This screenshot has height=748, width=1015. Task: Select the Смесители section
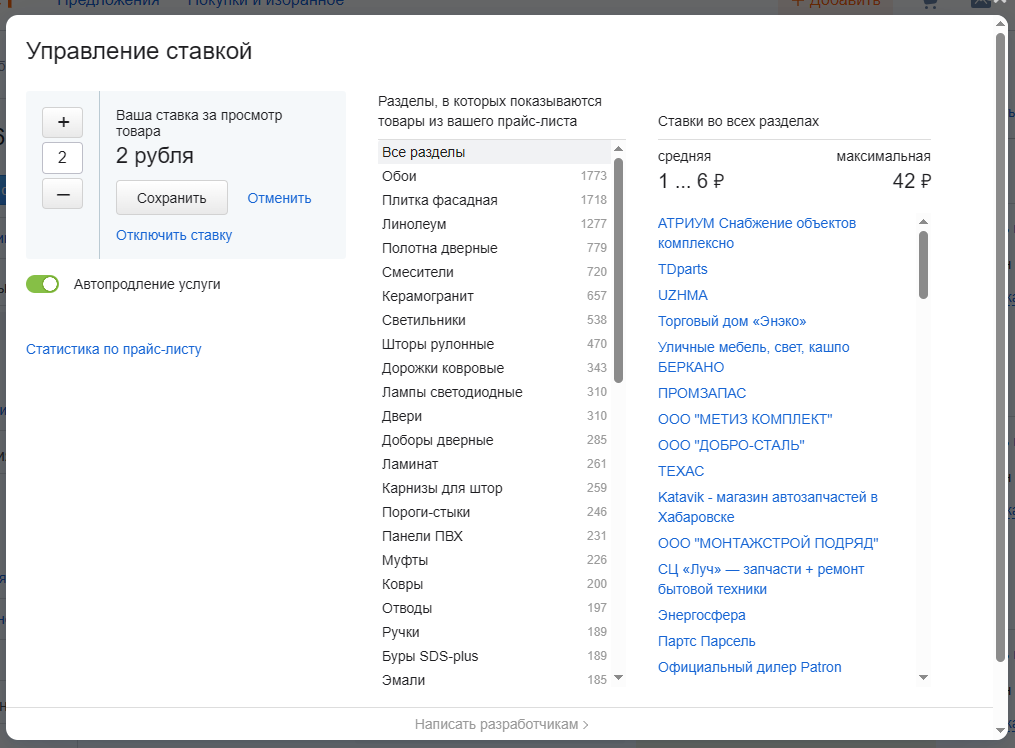[x=494, y=272]
